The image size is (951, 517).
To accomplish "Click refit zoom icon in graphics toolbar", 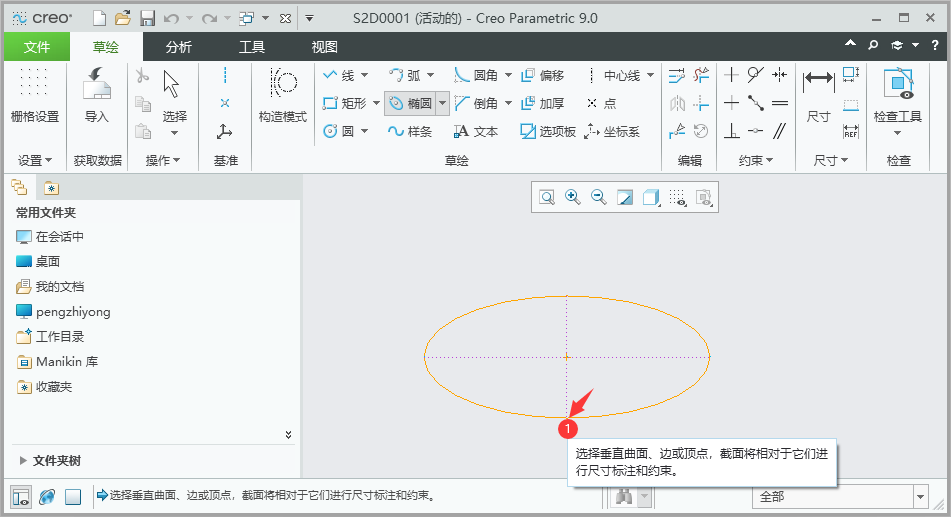I will pyautogui.click(x=547, y=197).
